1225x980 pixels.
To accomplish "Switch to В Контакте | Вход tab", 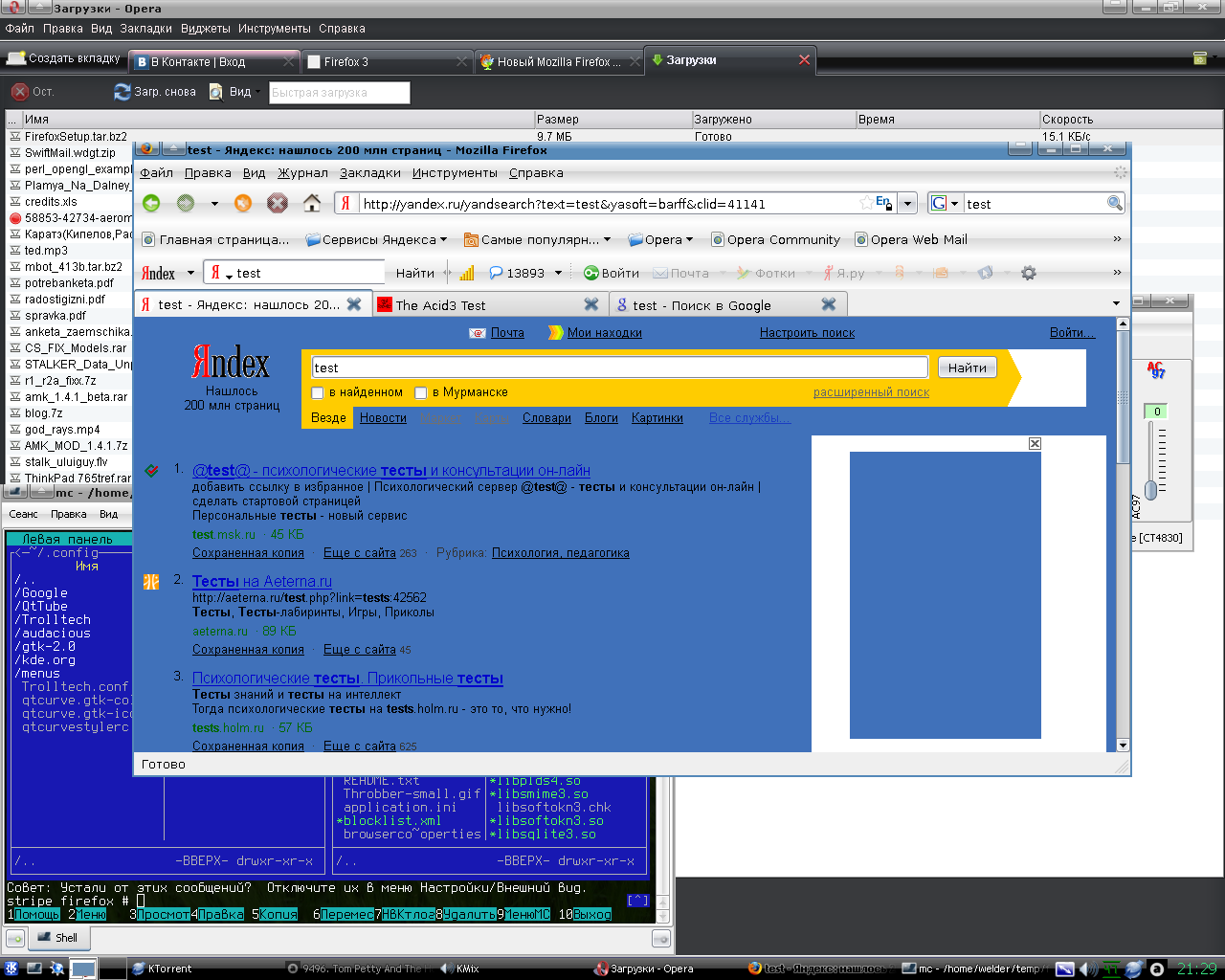I will tap(214, 61).
